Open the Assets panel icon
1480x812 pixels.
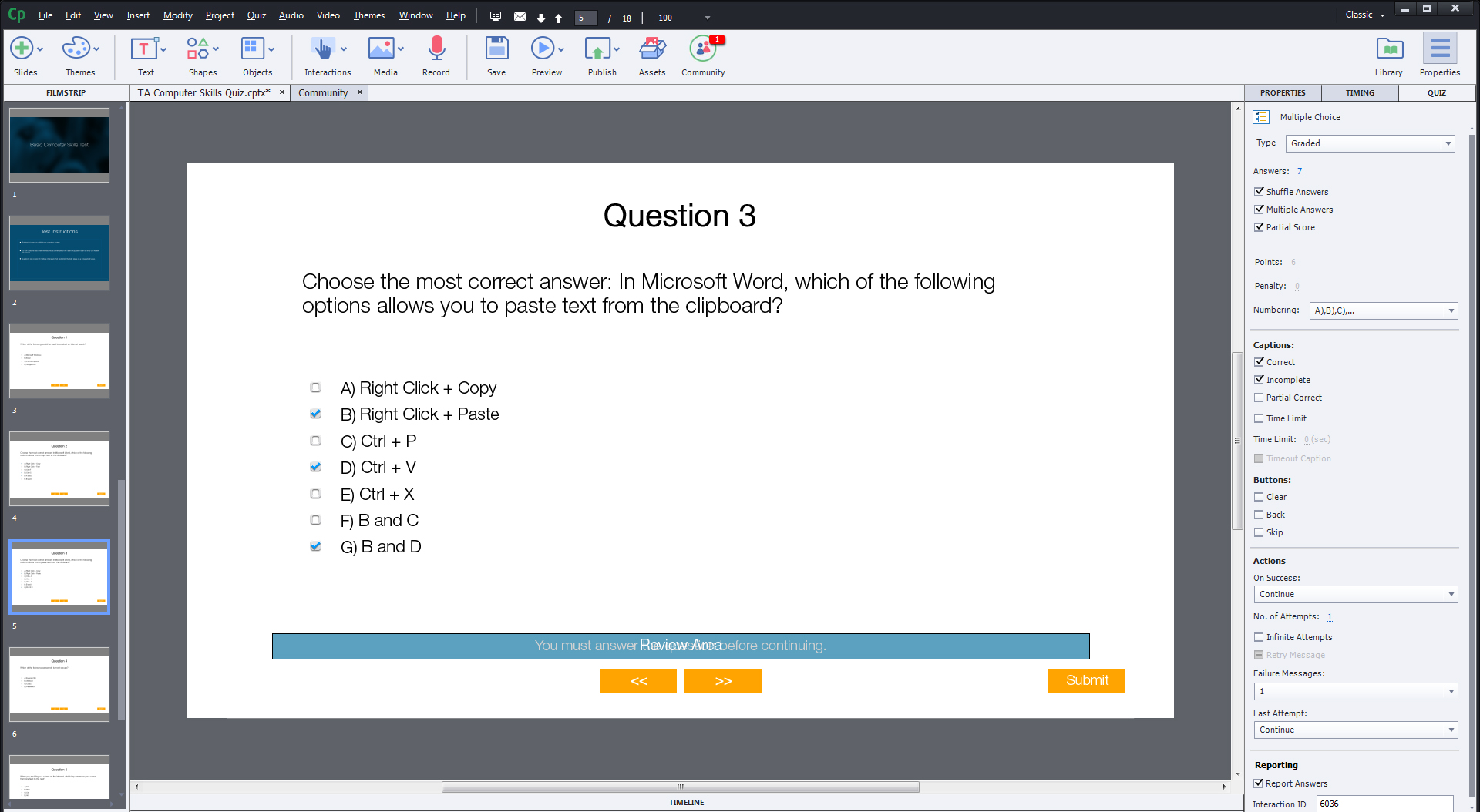pos(651,49)
